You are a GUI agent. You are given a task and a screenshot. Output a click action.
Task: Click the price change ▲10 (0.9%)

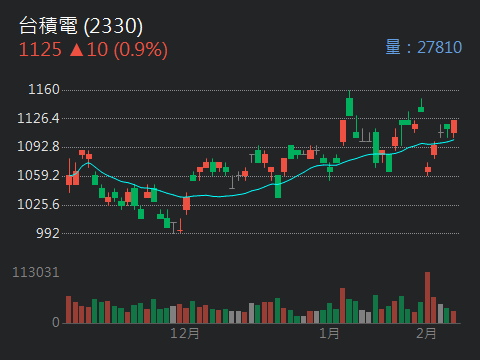(x=119, y=50)
